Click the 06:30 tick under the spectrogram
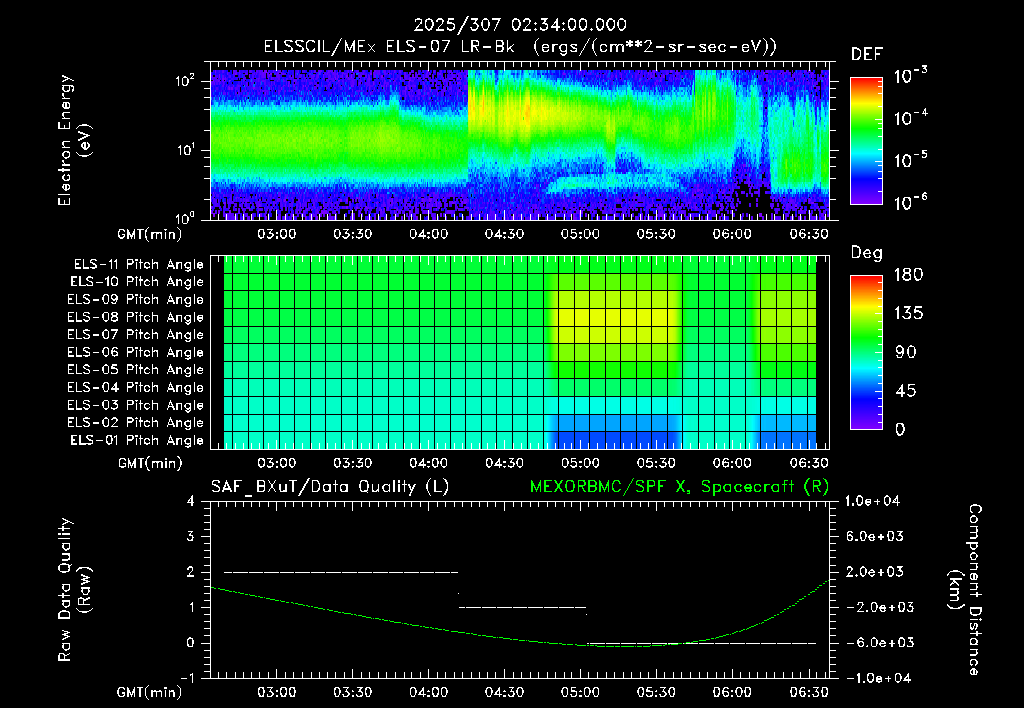Screen dimensions: 1024x708 (809, 234)
